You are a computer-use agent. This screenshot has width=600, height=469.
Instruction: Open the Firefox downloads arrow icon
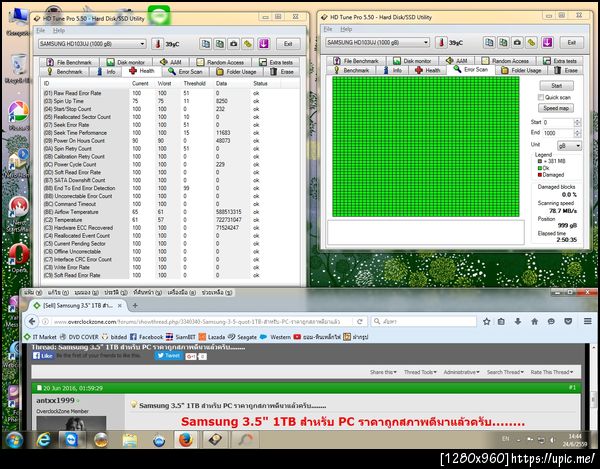point(518,321)
